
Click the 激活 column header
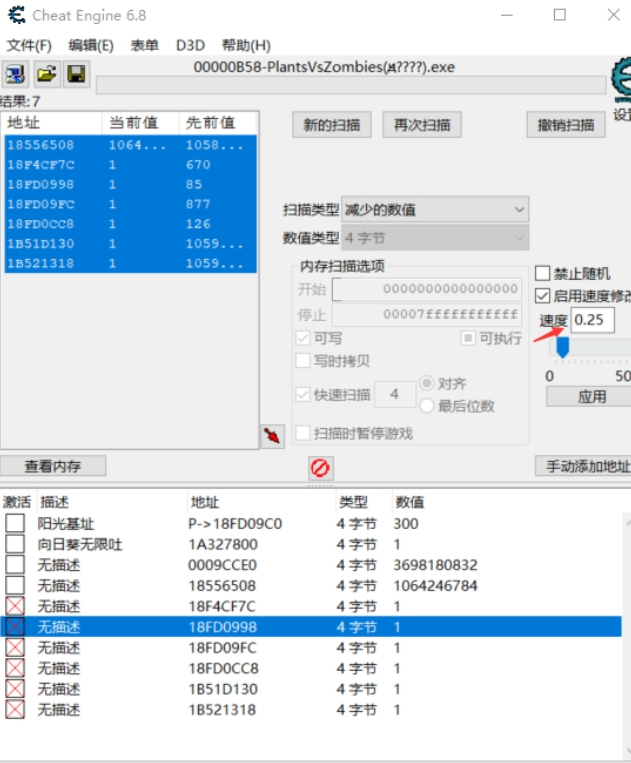17,502
